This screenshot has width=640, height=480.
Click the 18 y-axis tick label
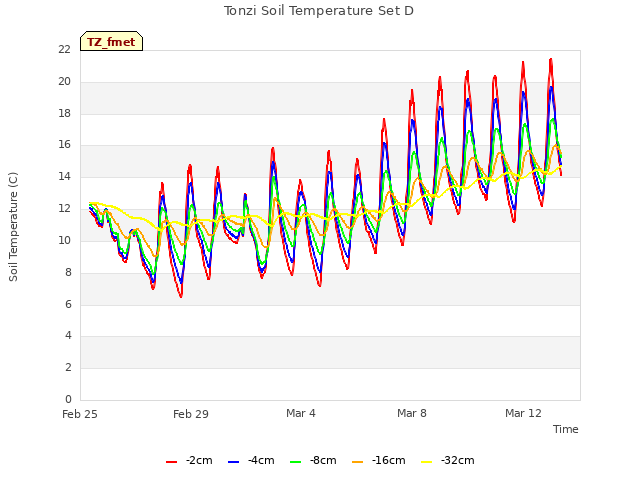tap(64, 113)
